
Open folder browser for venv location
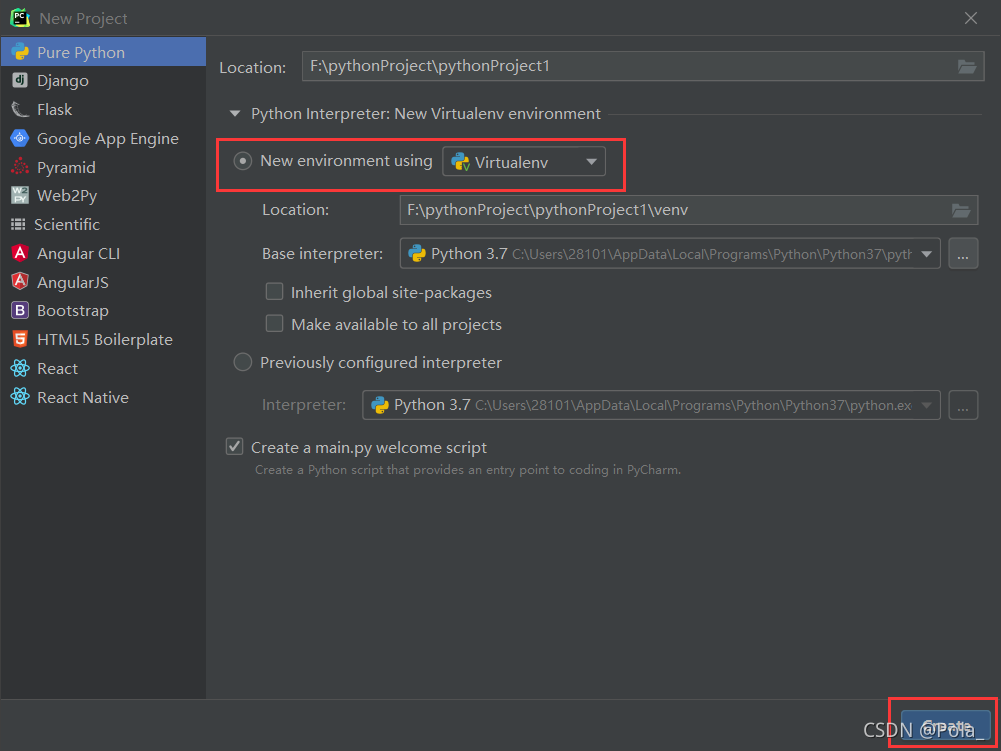pos(961,210)
